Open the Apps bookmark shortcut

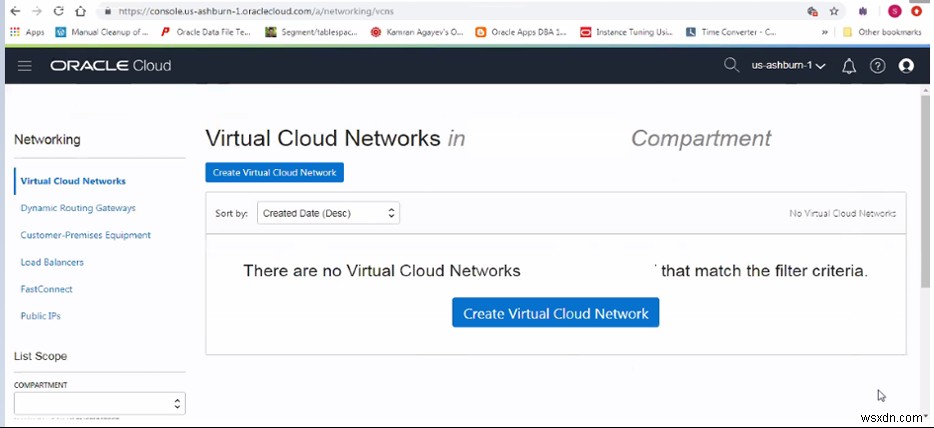click(x=27, y=32)
